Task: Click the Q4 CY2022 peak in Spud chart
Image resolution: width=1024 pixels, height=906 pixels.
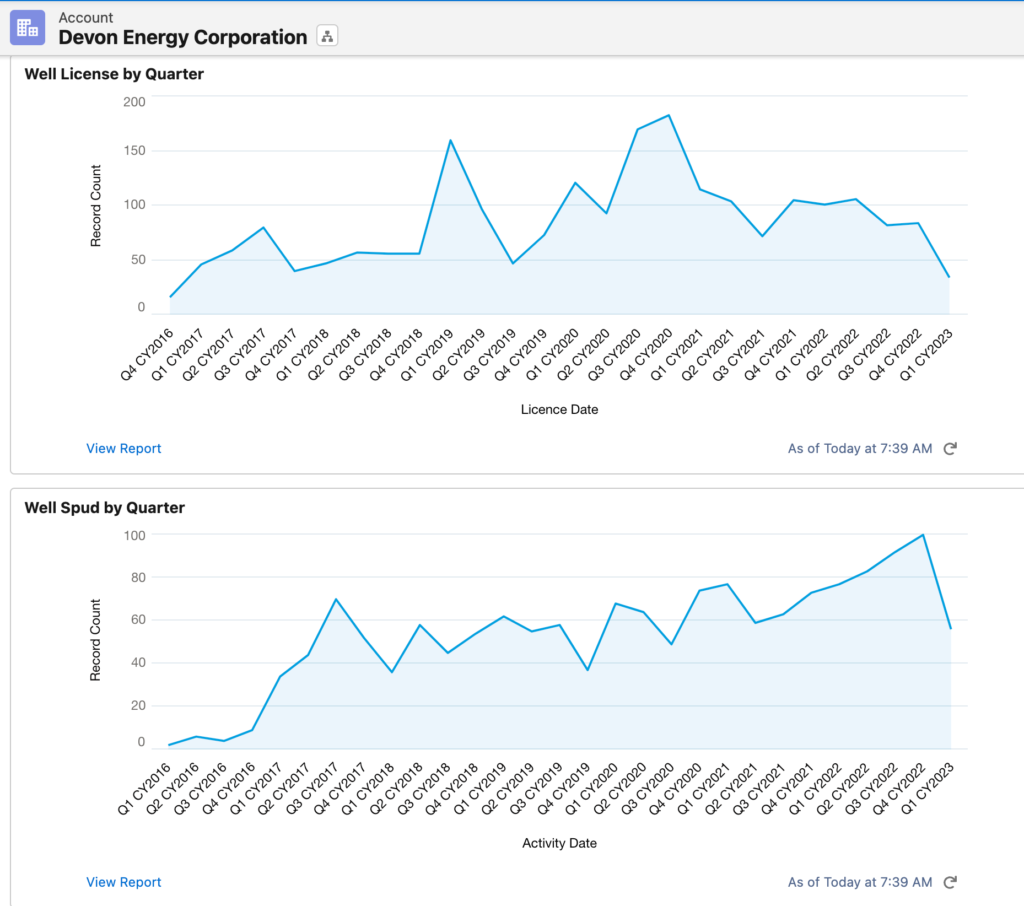Action: click(x=923, y=535)
